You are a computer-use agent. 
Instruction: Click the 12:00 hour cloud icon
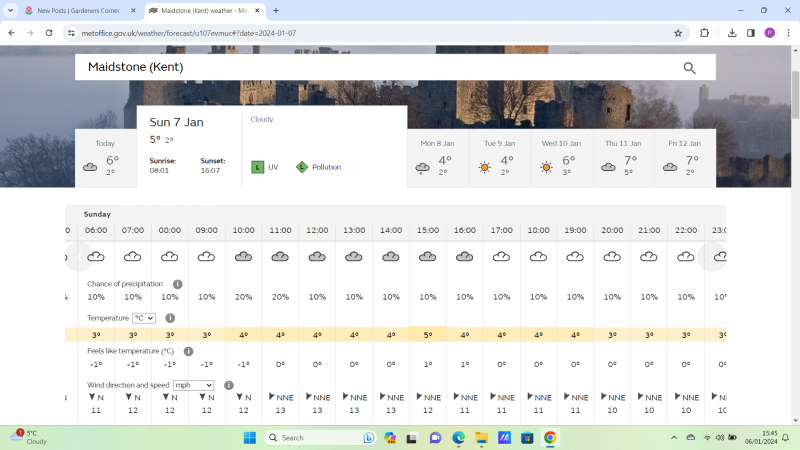[x=317, y=257]
